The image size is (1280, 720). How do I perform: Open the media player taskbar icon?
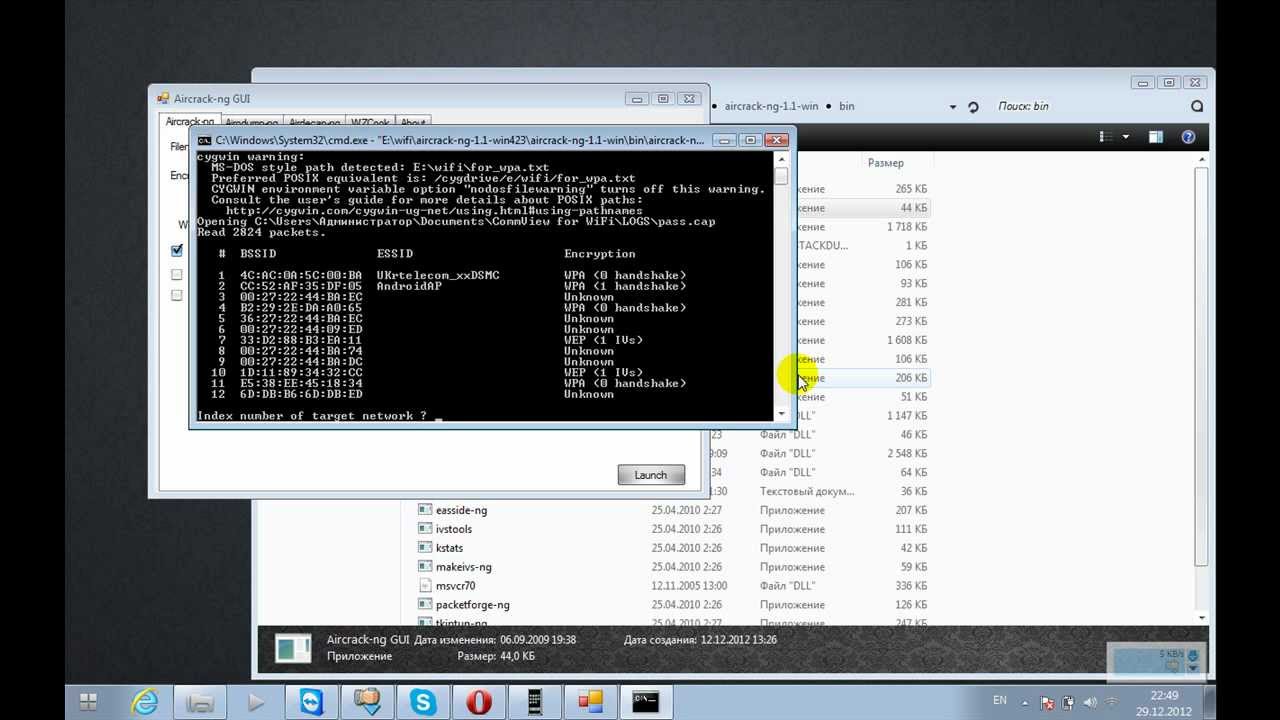point(256,702)
